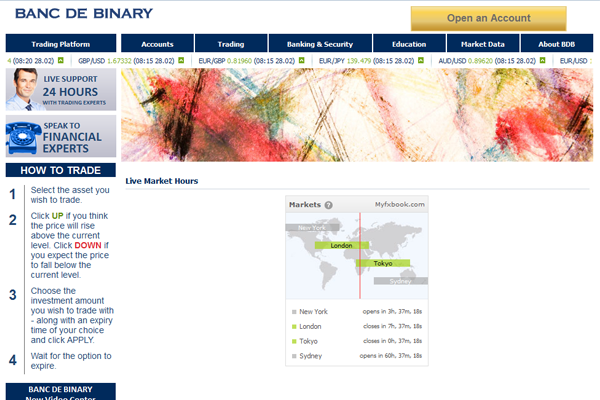Open the About BDB menu
The height and width of the screenshot is (400, 600).
(x=557, y=44)
